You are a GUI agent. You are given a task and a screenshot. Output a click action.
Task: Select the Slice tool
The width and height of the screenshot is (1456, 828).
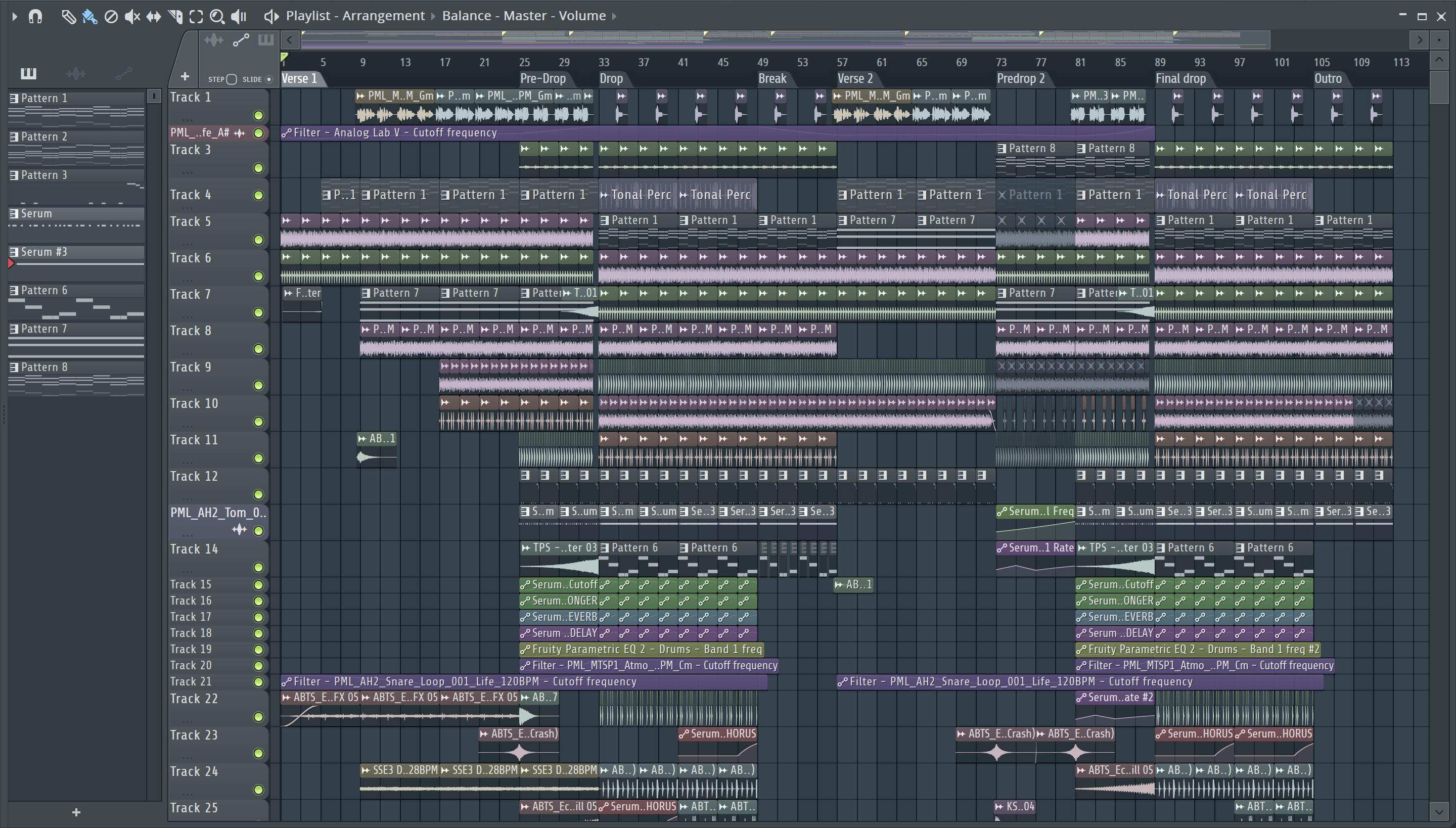(x=175, y=17)
